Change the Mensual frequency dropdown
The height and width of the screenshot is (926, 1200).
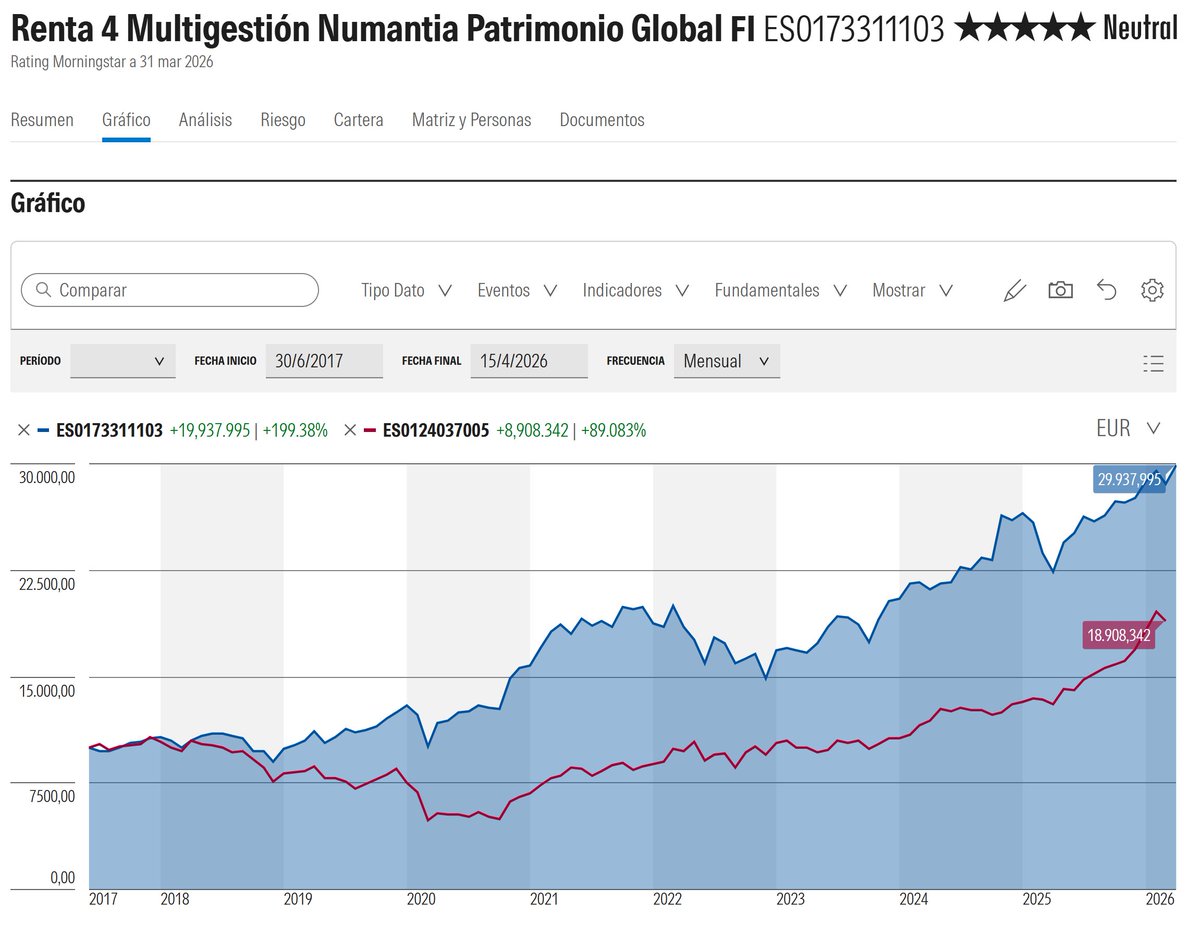point(727,361)
